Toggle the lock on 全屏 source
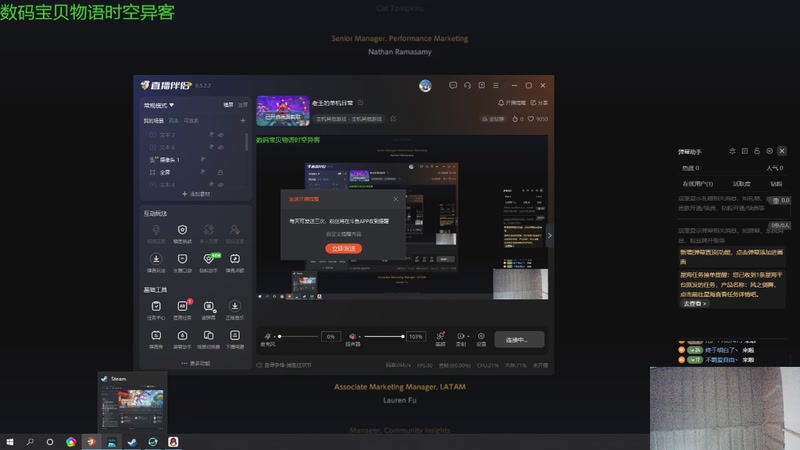The image size is (800, 450). (220, 172)
